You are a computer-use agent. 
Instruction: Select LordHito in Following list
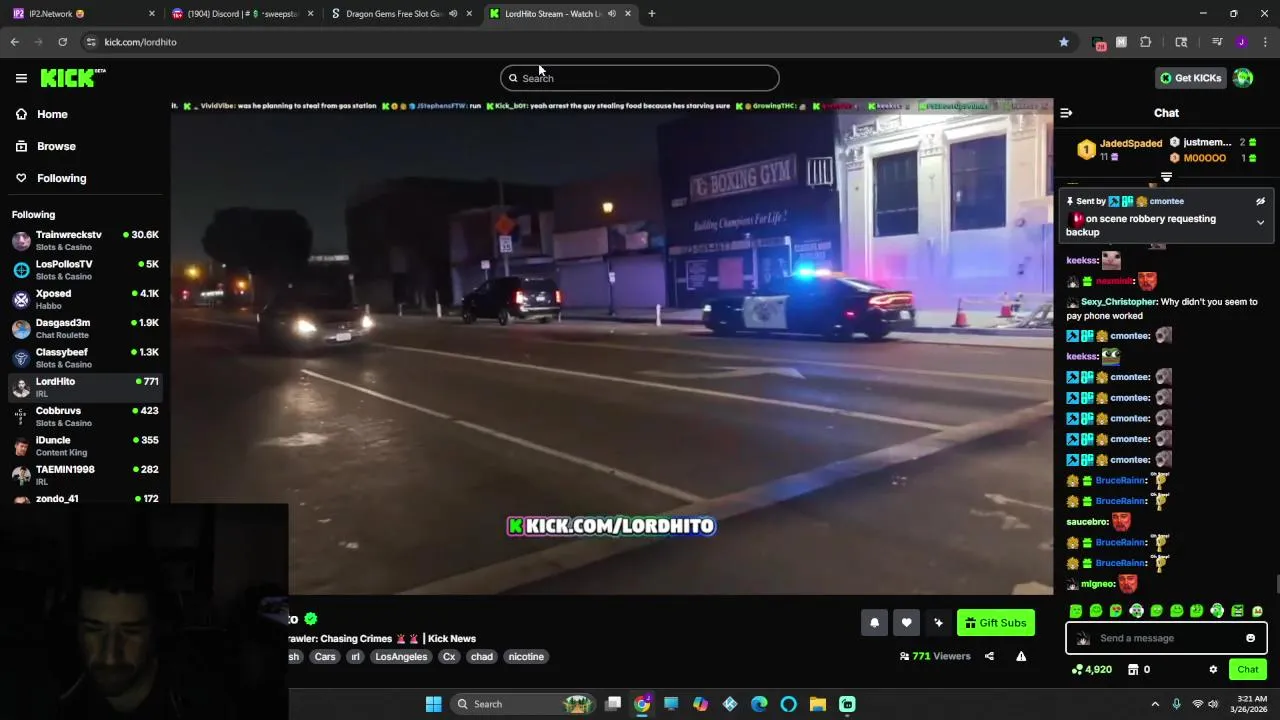(x=85, y=387)
